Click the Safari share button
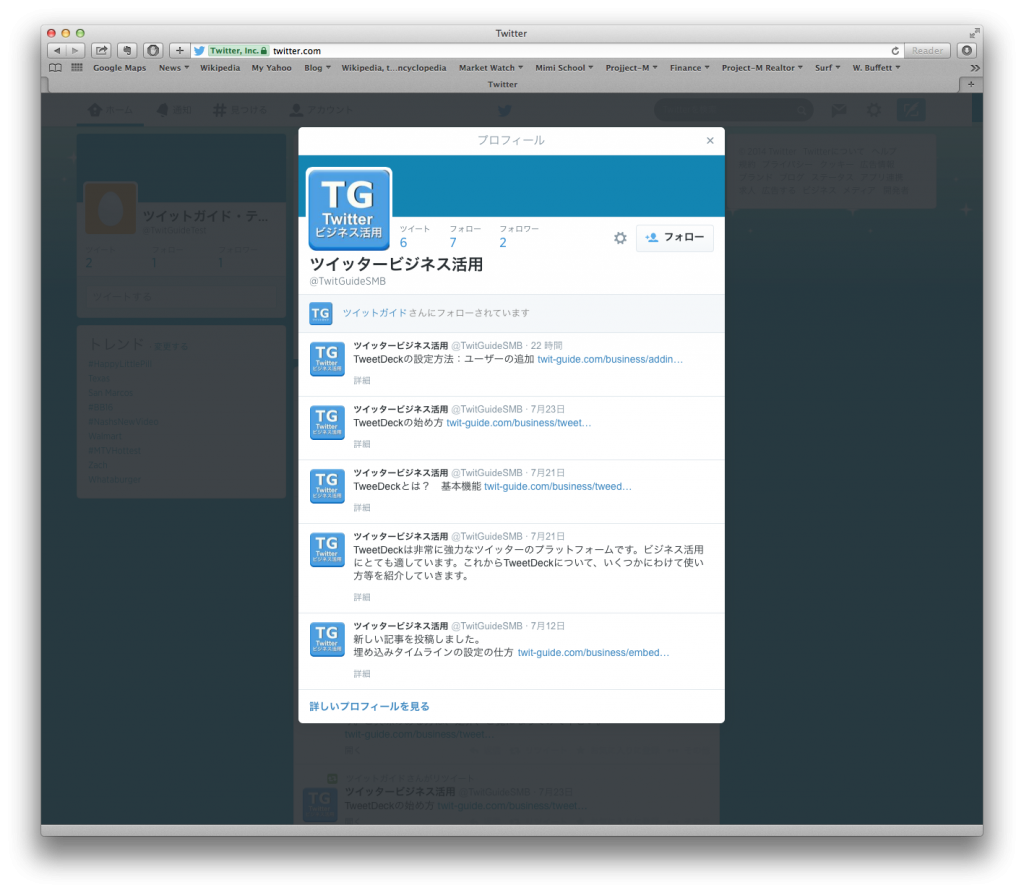Screen dimensions: 1024x893 [101, 50]
